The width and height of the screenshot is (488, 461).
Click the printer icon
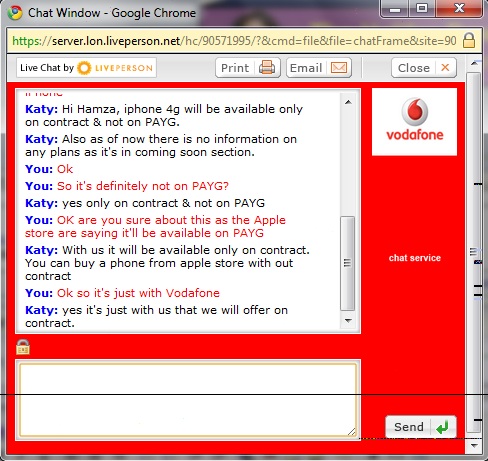click(267, 68)
